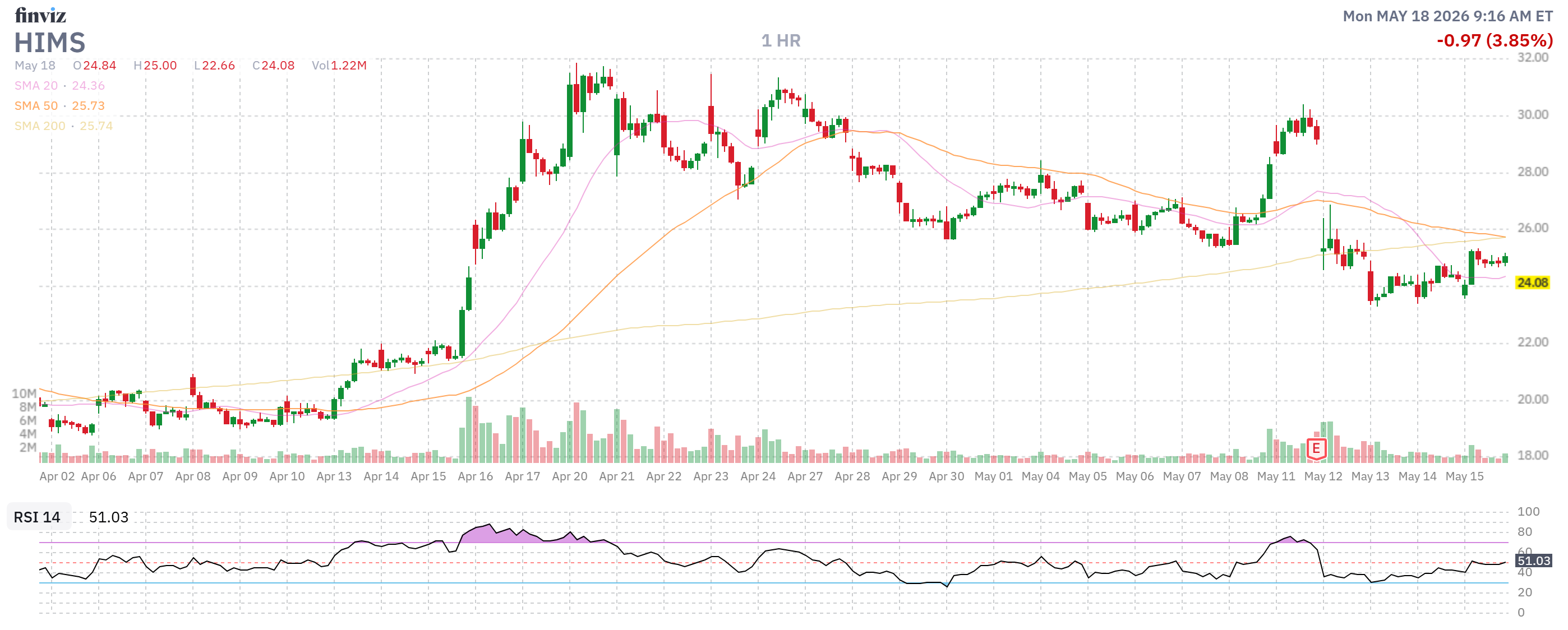Click the finviz logo
The image size is (1568, 630).
pos(40,15)
